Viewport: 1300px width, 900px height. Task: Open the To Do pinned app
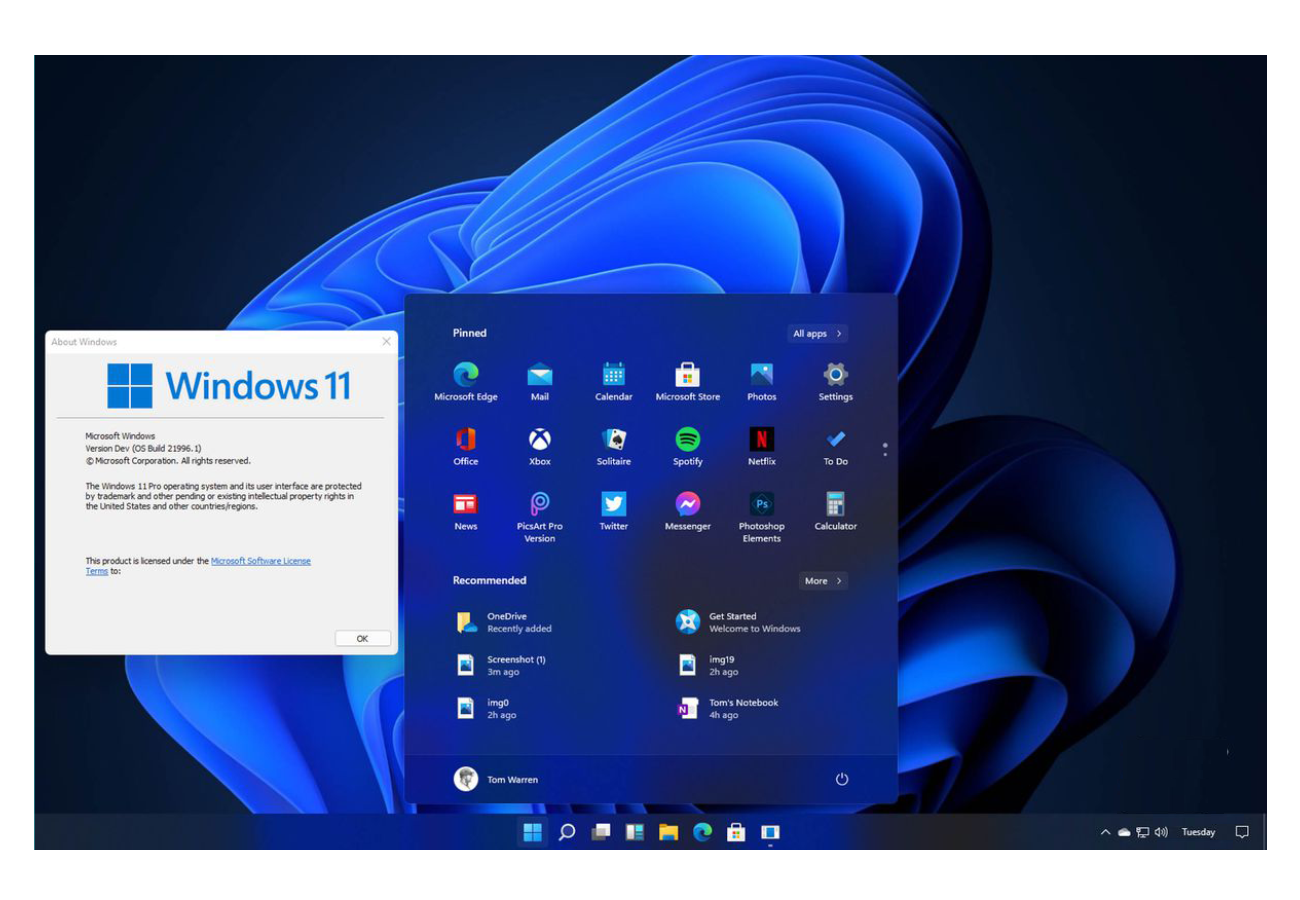(836, 447)
